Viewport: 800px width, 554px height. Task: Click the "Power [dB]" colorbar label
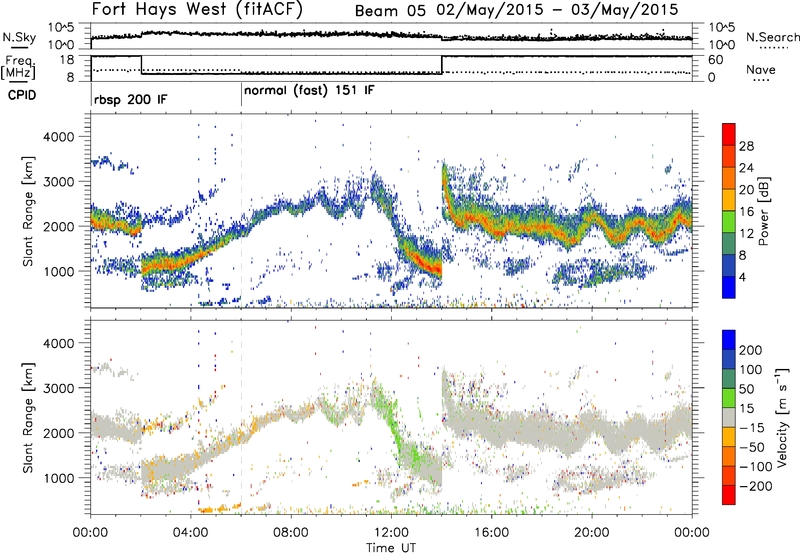pos(764,211)
